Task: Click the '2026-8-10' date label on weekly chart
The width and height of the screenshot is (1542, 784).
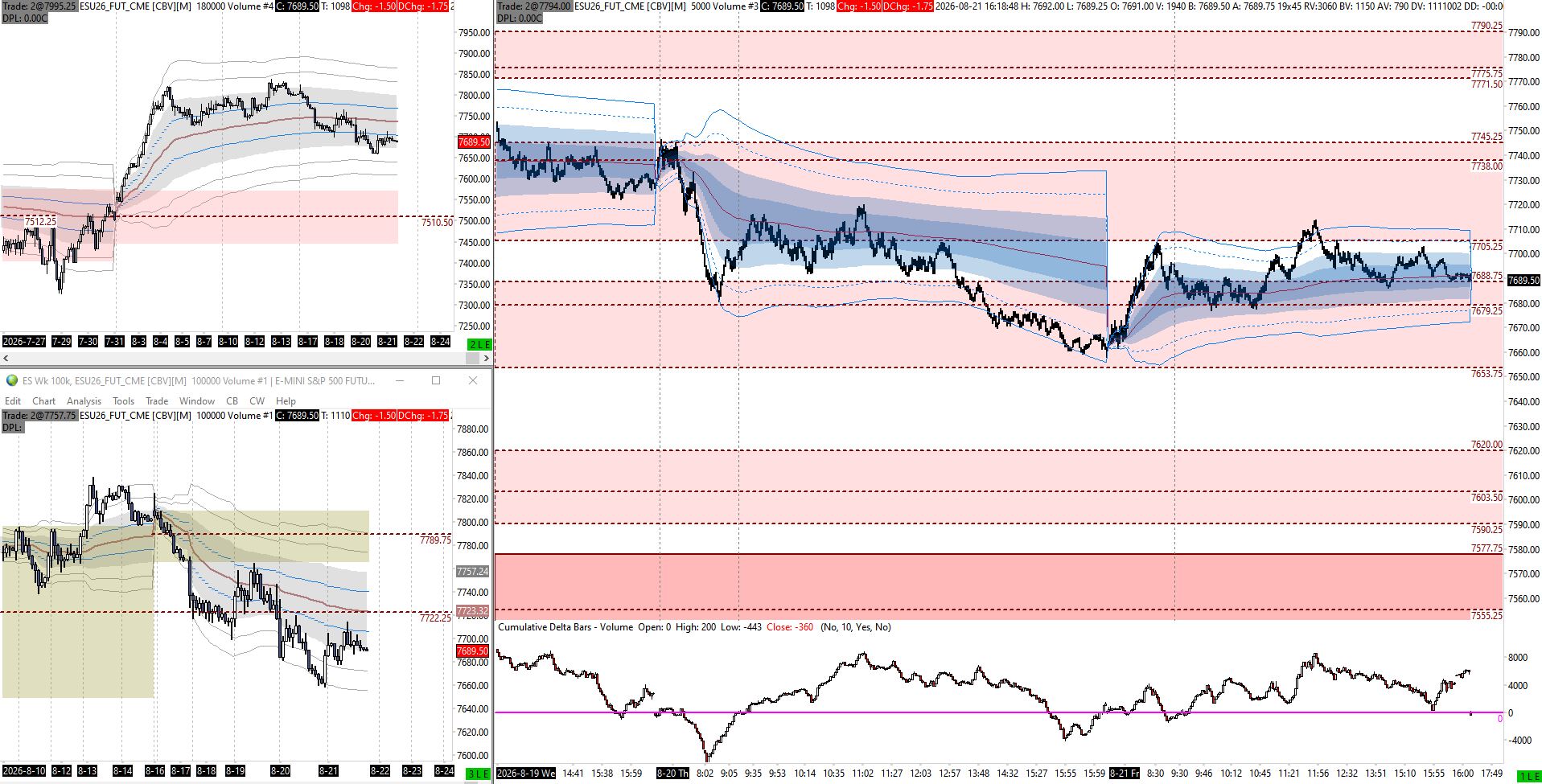Action: pos(24,771)
